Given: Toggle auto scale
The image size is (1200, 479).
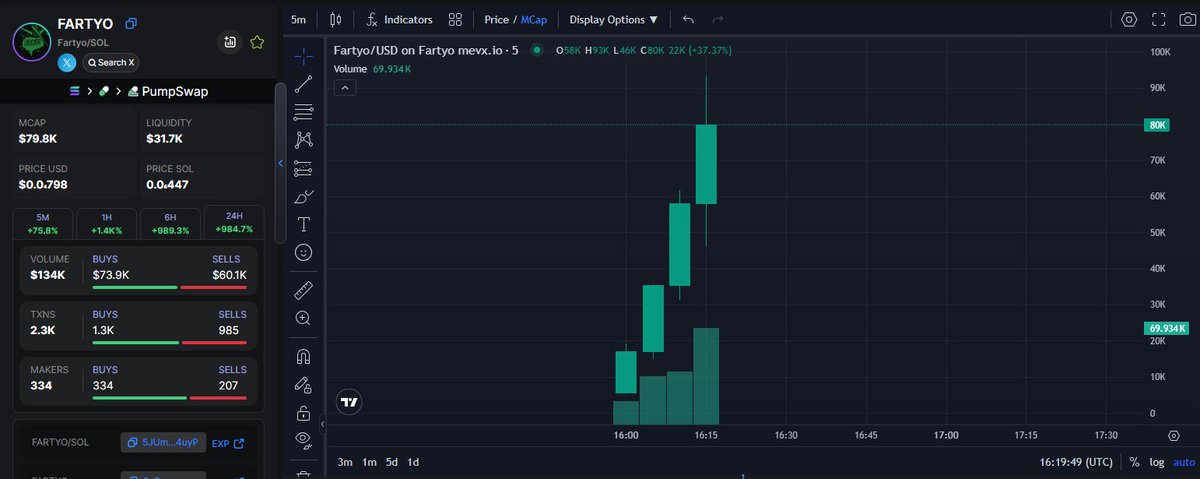Looking at the screenshot, I should [x=1183, y=462].
